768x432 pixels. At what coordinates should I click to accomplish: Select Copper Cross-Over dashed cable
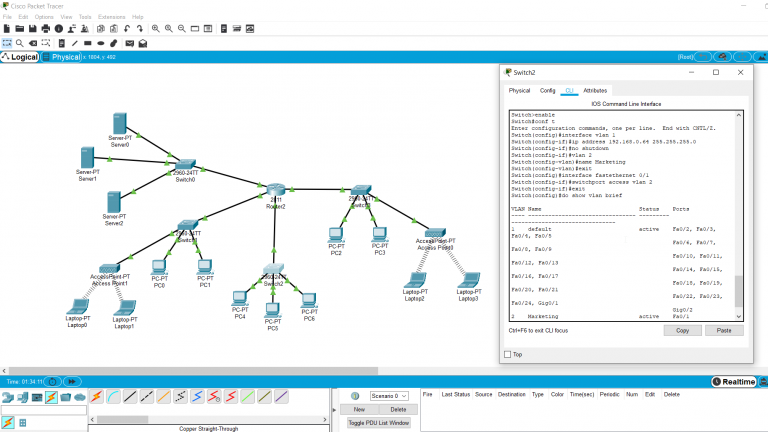pyautogui.click(x=147, y=396)
